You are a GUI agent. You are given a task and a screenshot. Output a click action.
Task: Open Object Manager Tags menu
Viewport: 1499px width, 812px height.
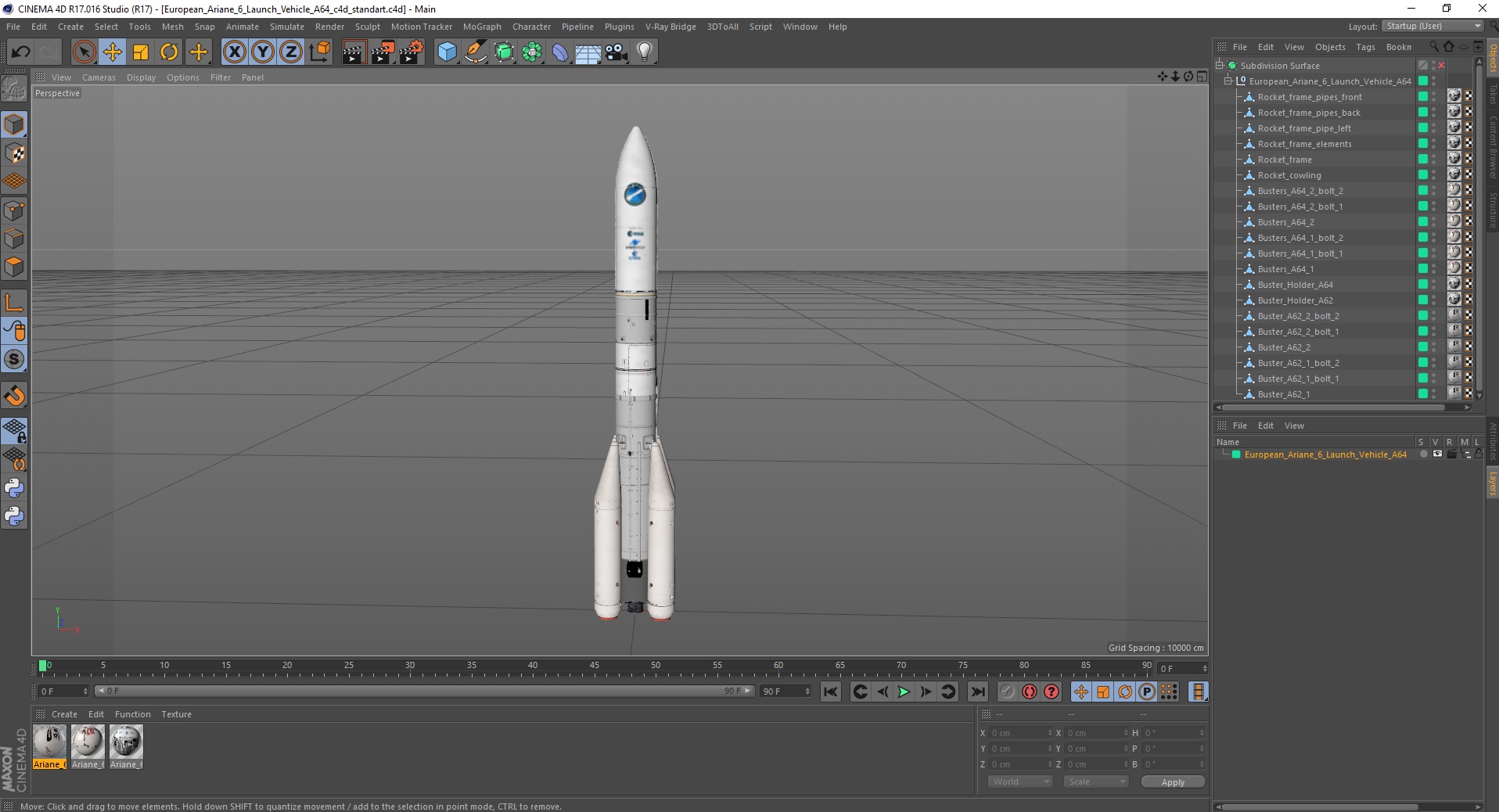1365,47
